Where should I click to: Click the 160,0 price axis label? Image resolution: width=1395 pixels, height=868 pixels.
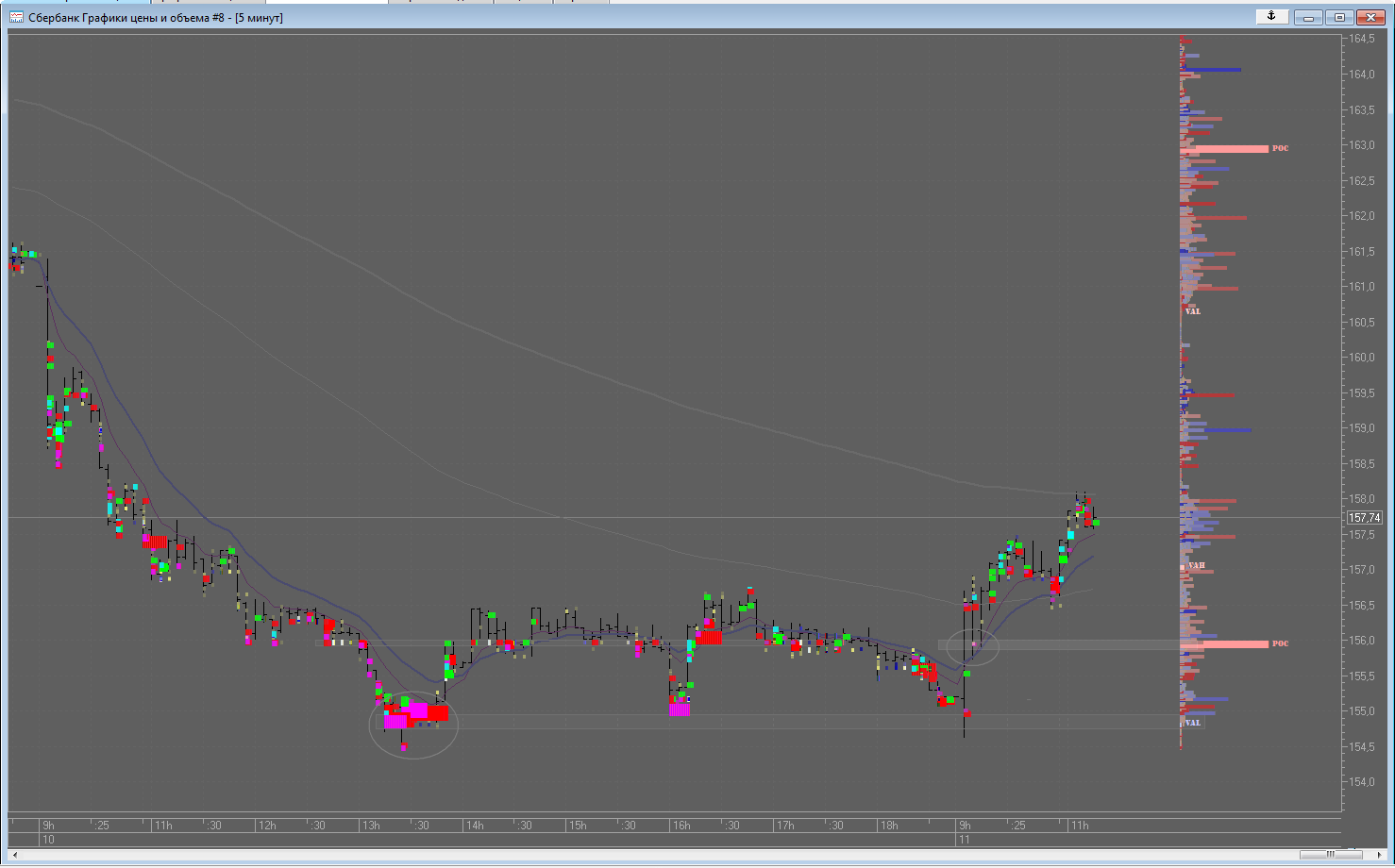[1361, 358]
